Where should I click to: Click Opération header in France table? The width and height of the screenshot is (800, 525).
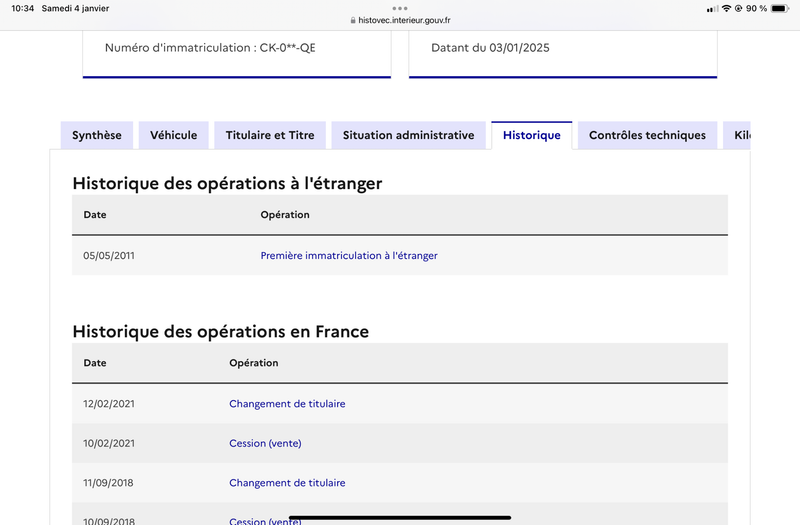[x=254, y=363]
